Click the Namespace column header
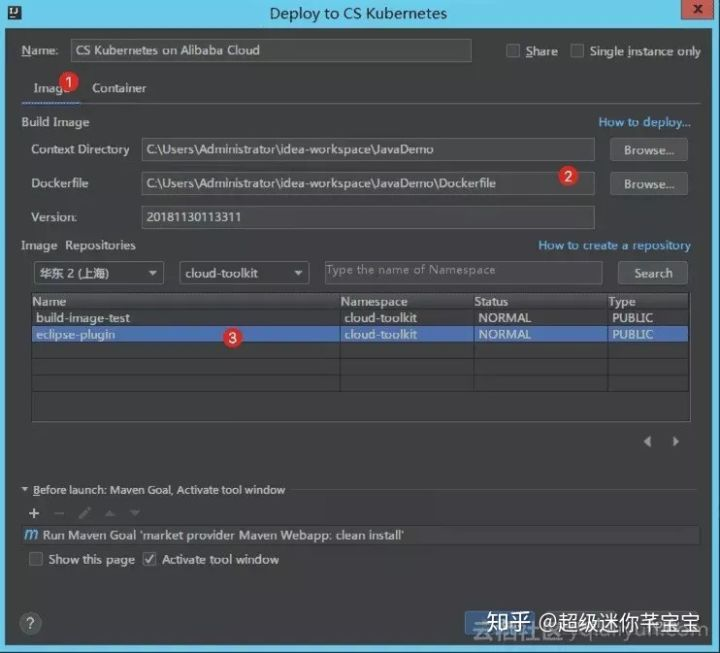The image size is (720, 653). [x=407, y=301]
